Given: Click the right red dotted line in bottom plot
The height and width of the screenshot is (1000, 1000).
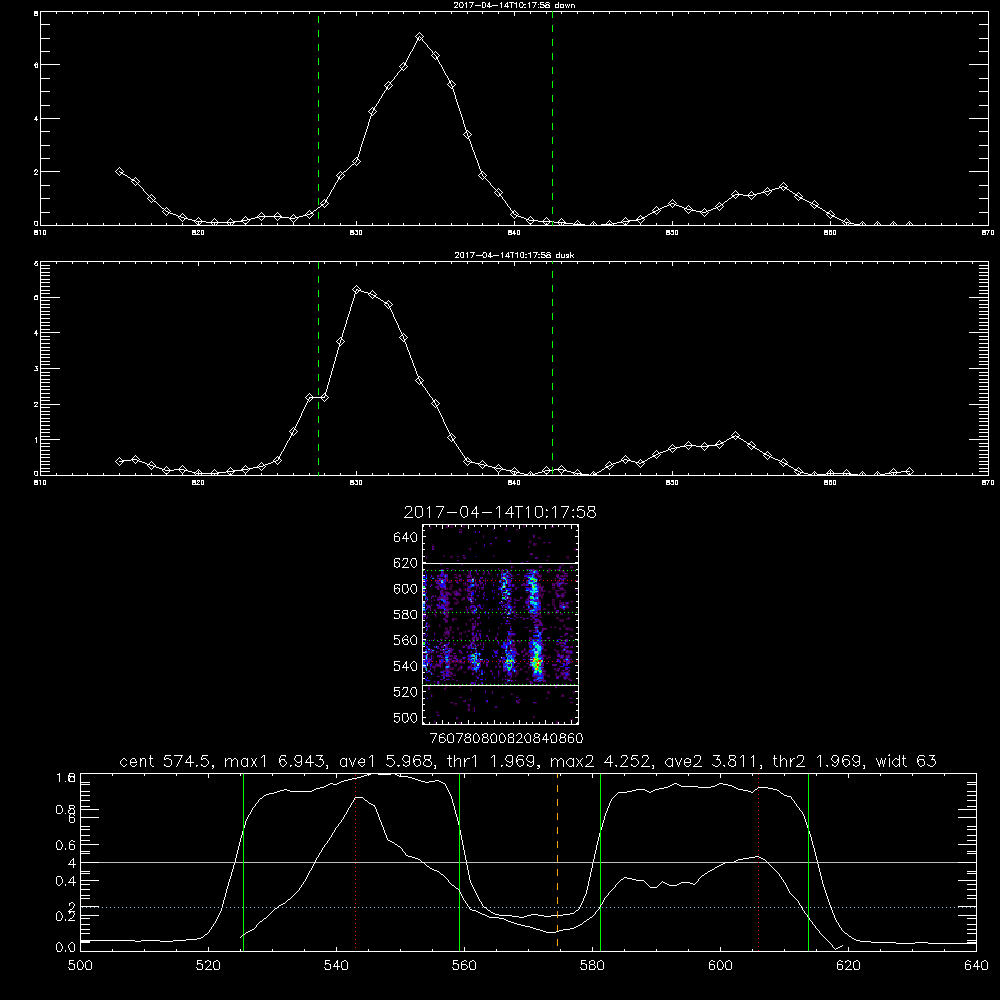Looking at the screenshot, I should (758, 861).
